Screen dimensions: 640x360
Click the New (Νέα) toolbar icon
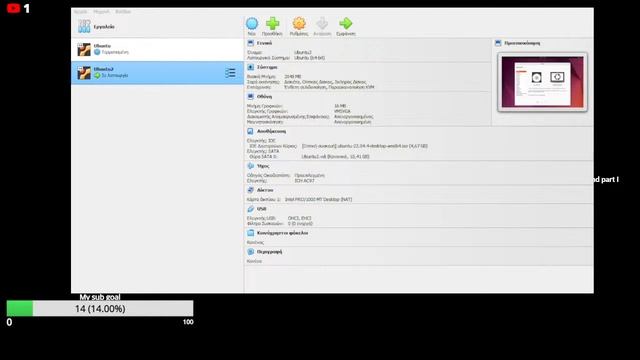[252, 24]
